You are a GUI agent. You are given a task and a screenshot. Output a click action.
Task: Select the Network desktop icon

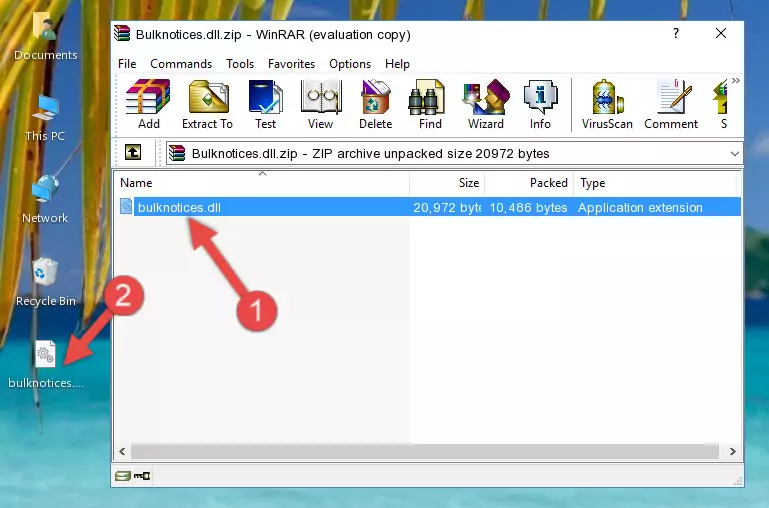[45, 199]
